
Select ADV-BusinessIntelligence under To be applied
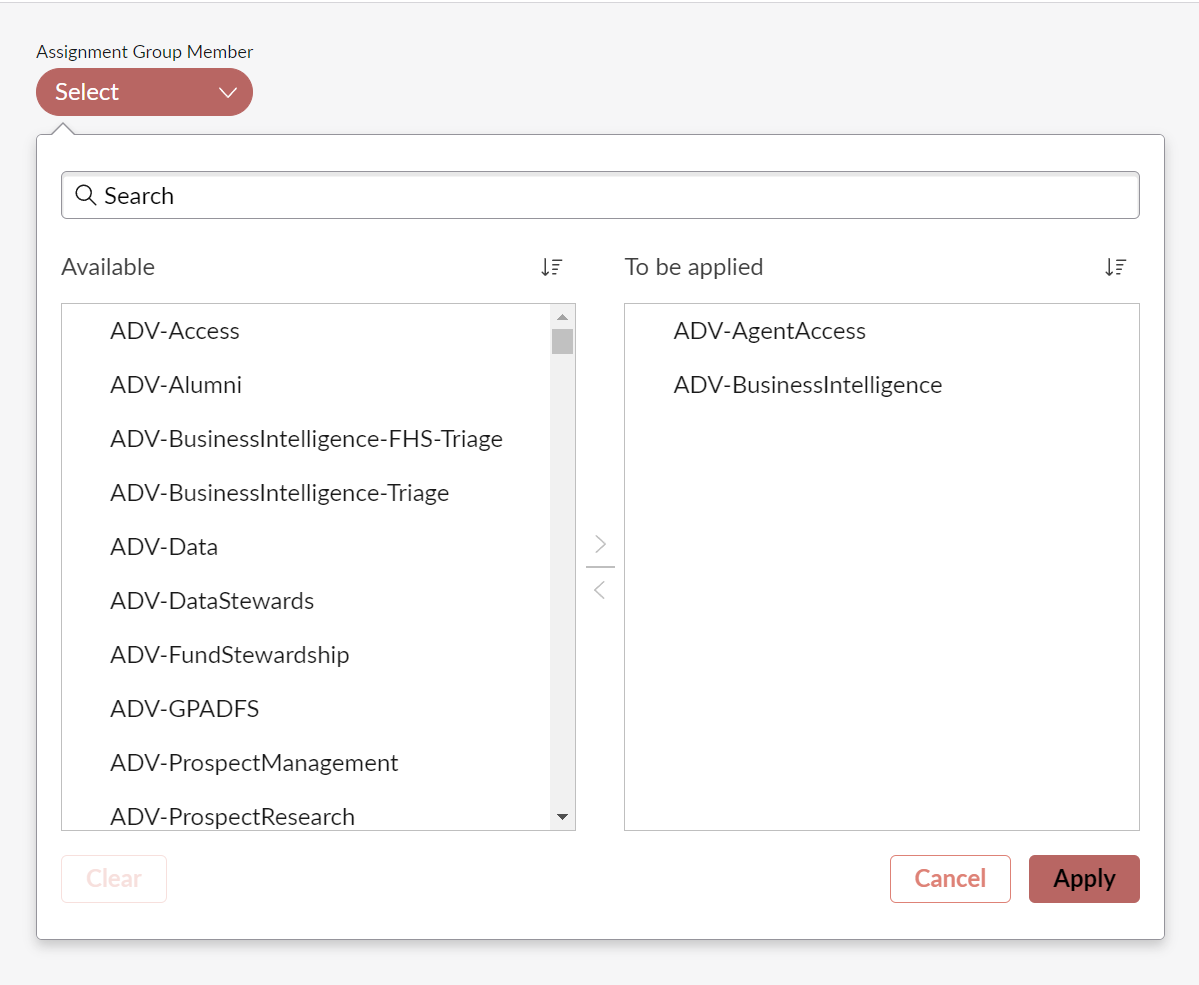click(x=807, y=384)
